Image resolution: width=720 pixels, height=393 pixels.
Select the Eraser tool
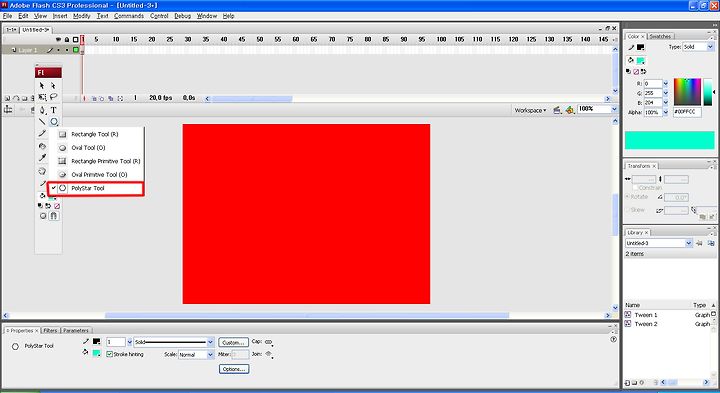(x=42, y=171)
